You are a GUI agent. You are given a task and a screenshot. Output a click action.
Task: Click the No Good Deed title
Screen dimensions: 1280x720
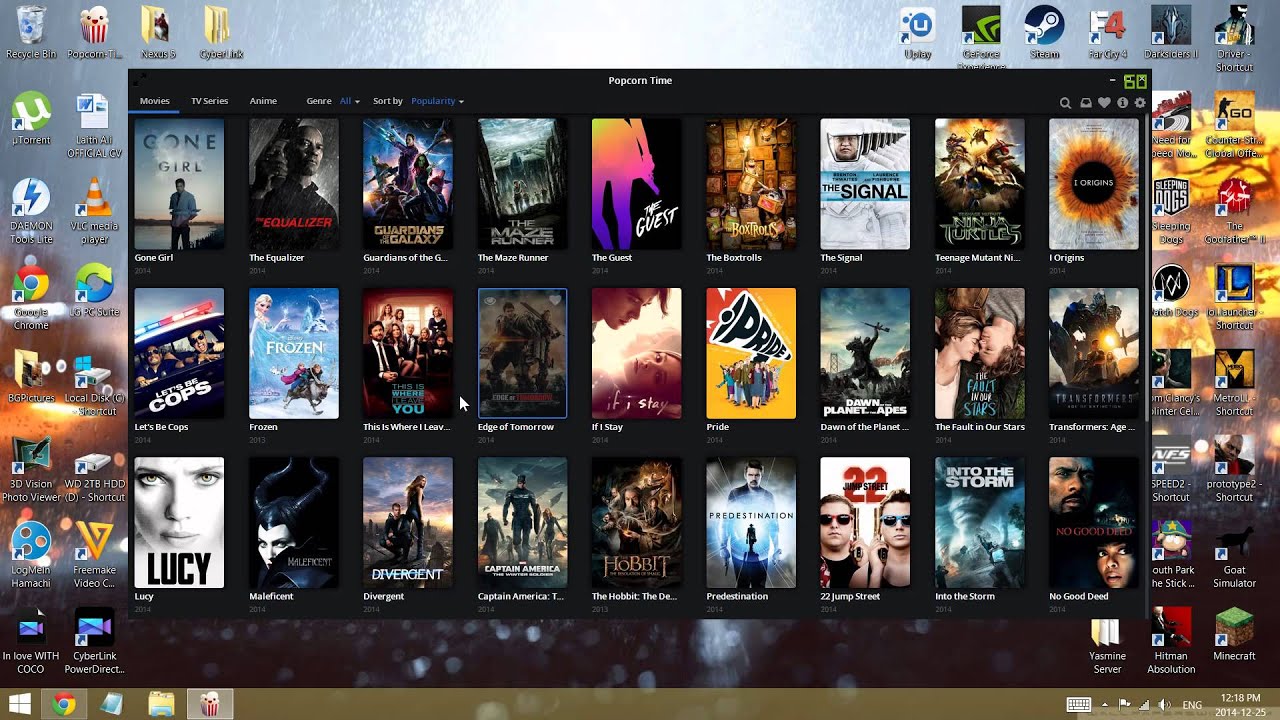[1078, 596]
